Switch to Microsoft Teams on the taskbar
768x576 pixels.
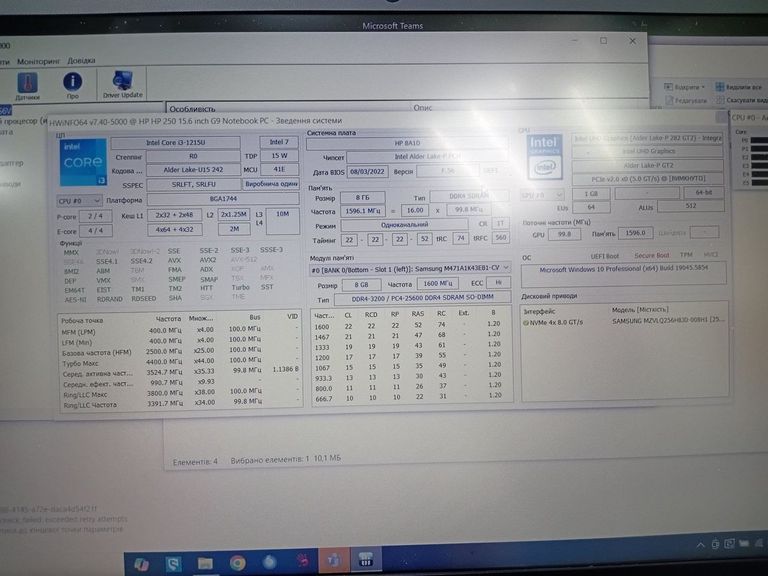(x=333, y=562)
